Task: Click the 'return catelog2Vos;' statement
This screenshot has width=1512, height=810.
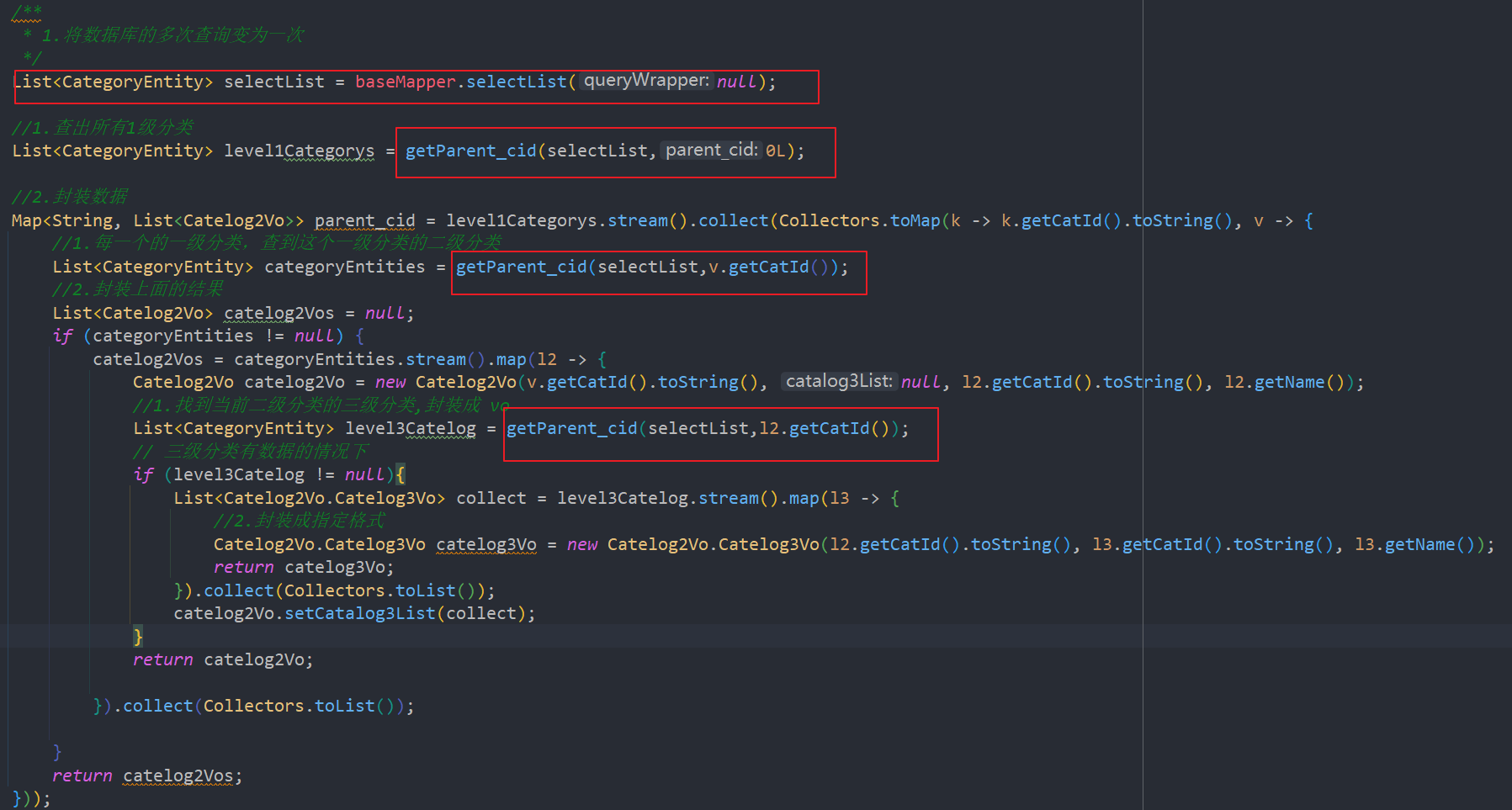Action: (147, 776)
